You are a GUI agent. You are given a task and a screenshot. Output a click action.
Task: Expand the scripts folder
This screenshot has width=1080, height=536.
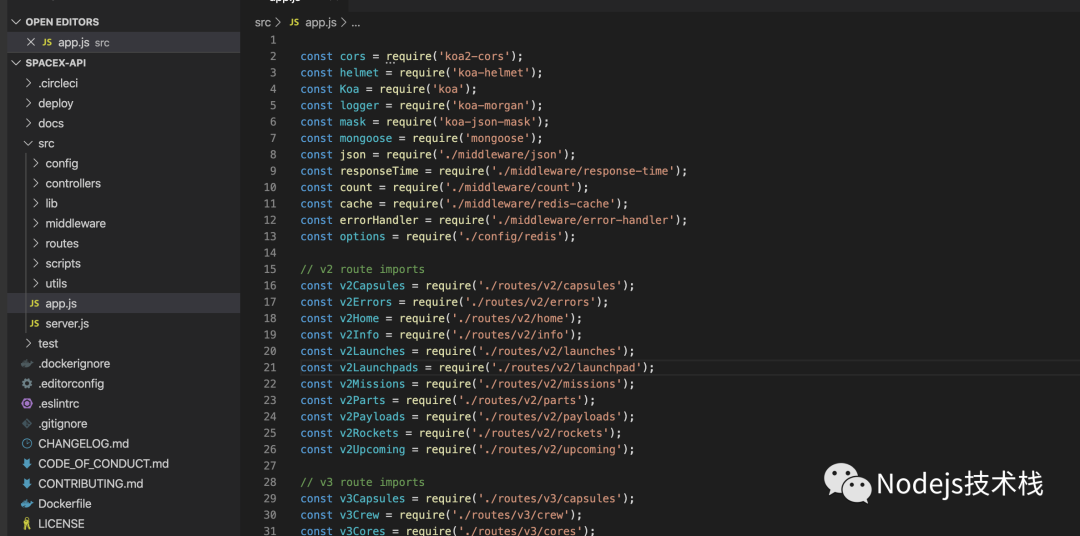click(x=36, y=263)
